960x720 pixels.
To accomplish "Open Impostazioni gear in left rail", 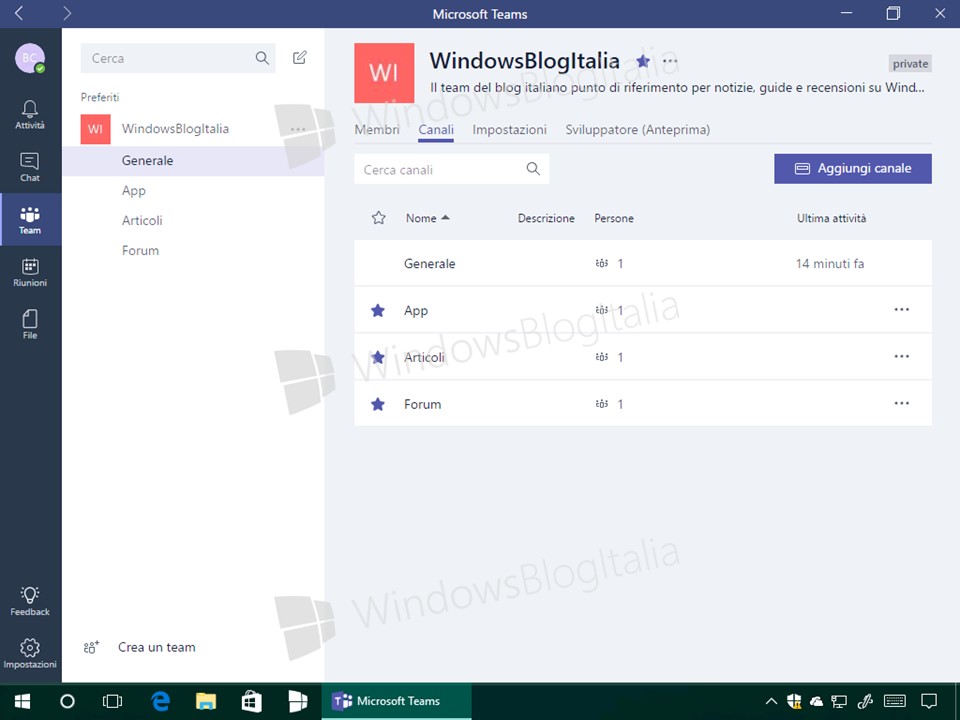I will [x=30, y=653].
